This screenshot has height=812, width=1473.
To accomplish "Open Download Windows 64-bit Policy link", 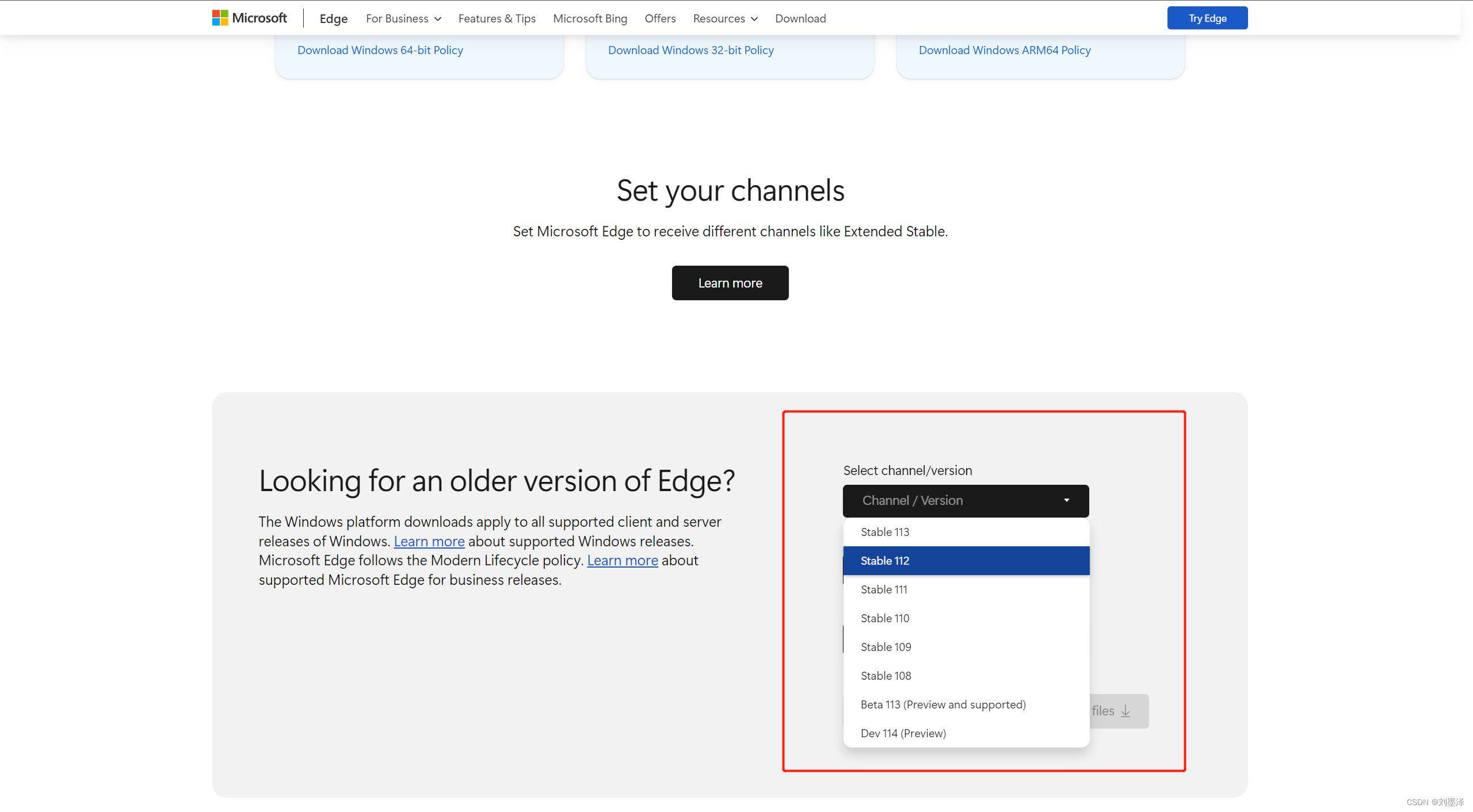I will point(380,50).
